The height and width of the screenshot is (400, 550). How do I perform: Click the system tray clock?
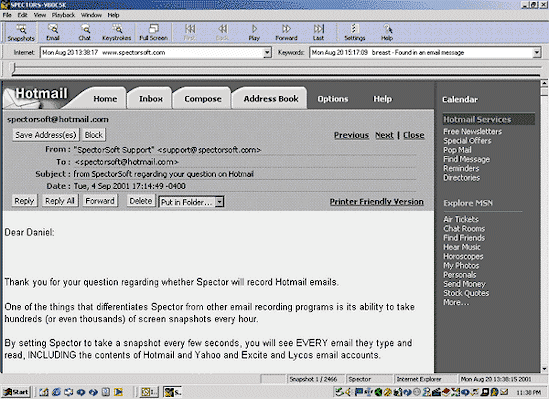point(528,392)
